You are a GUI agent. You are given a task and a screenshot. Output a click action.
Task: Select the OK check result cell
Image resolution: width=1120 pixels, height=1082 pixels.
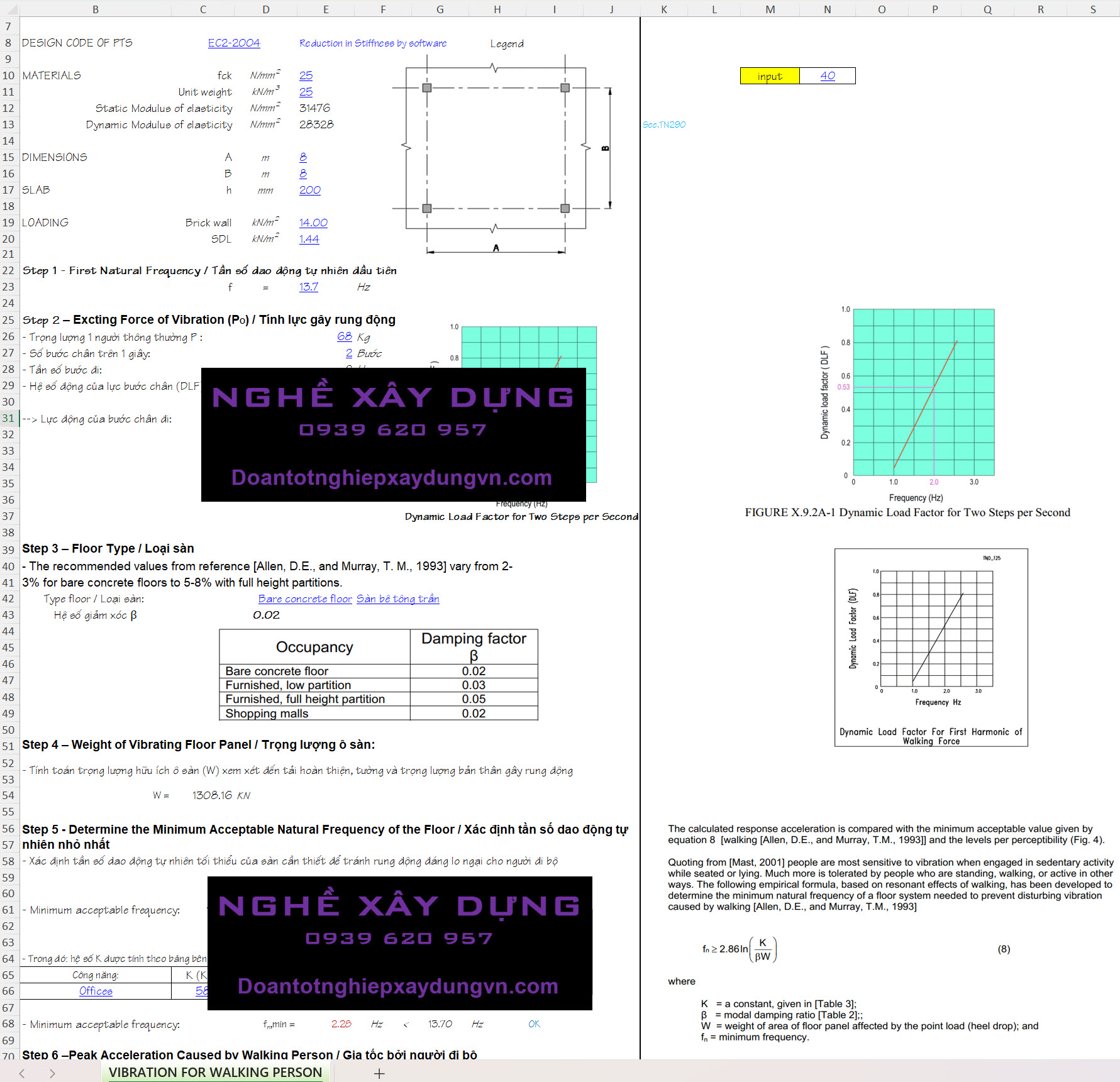(534, 1024)
